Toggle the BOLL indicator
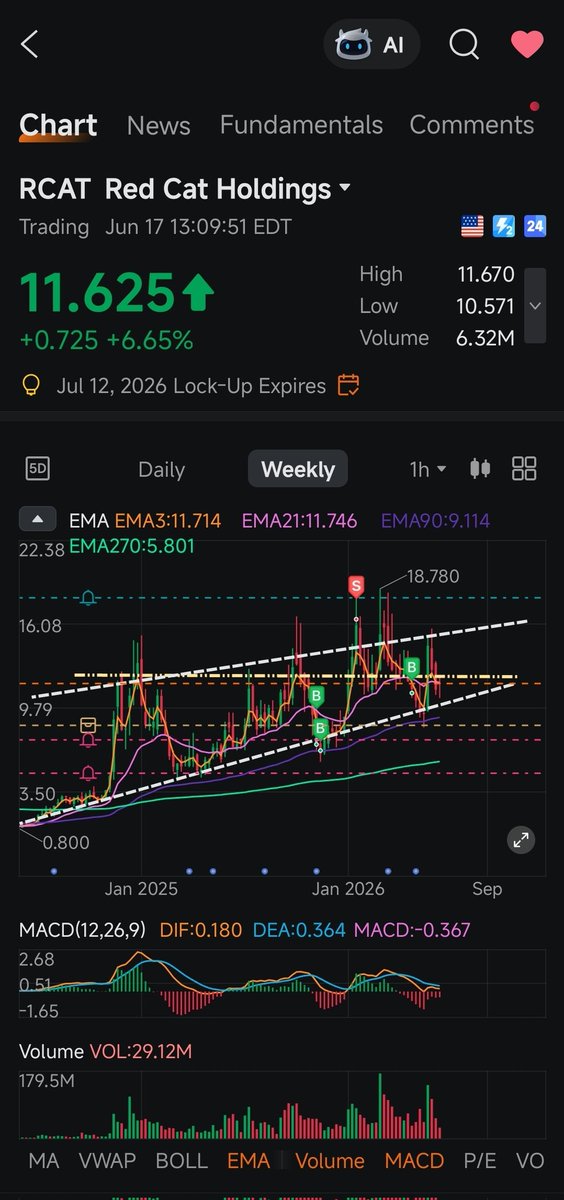Screen dimensions: 564x1200 coord(182,1160)
